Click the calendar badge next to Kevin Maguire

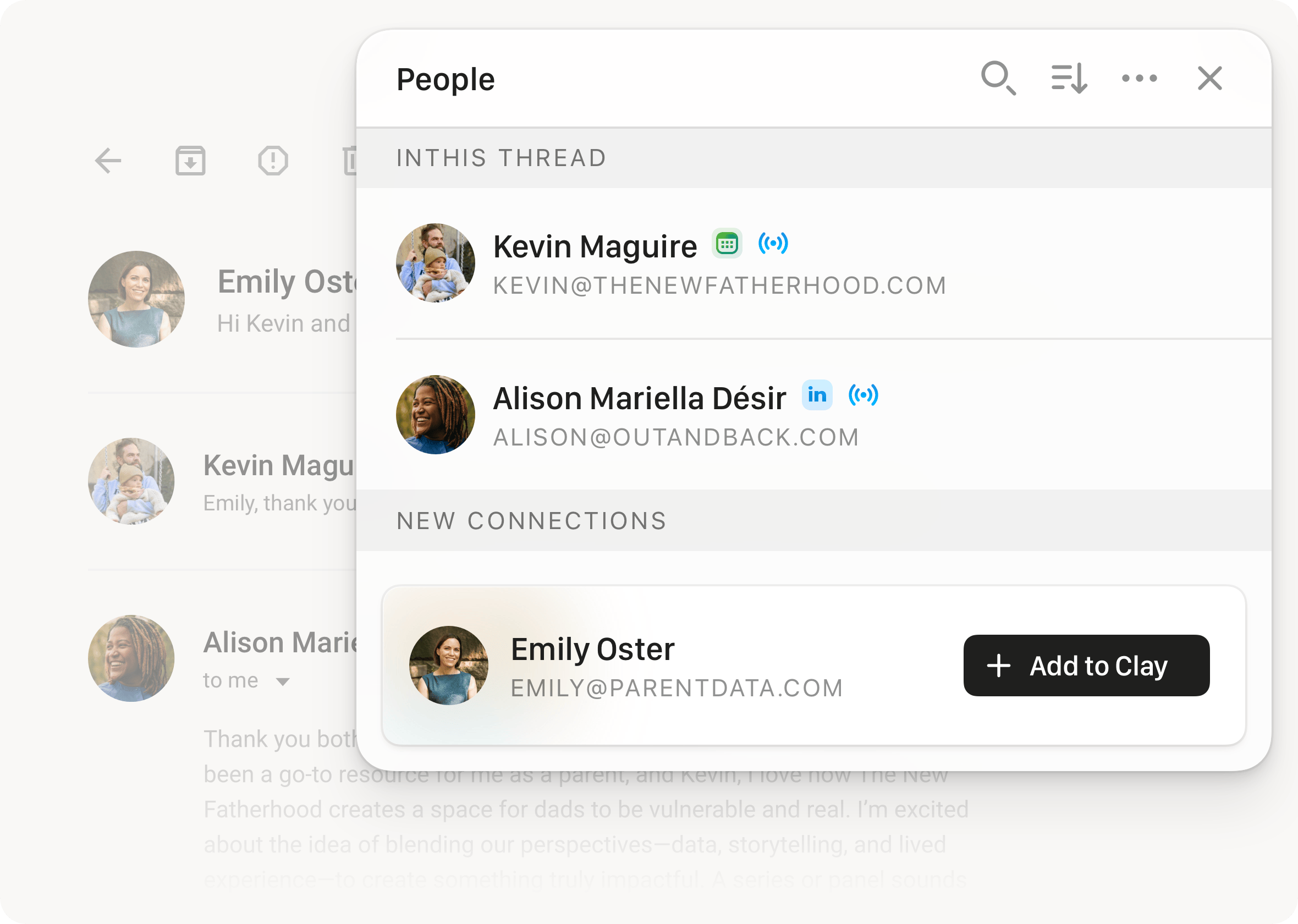pos(727,244)
